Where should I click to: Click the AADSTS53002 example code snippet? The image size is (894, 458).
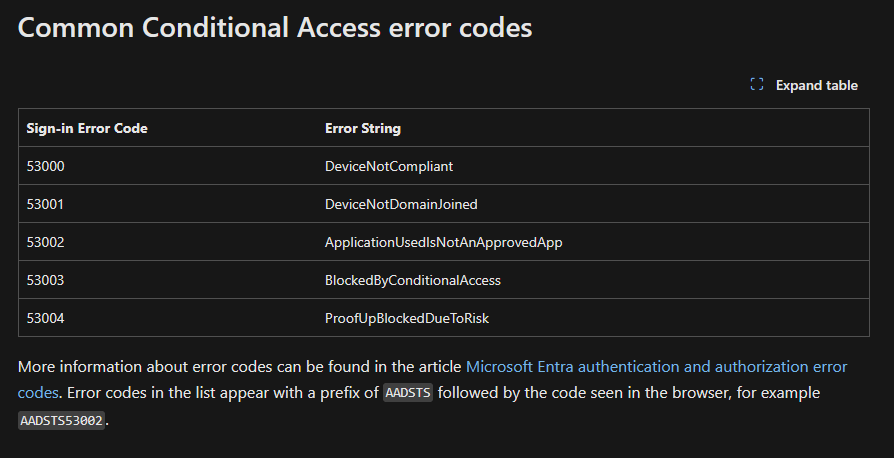(61, 420)
